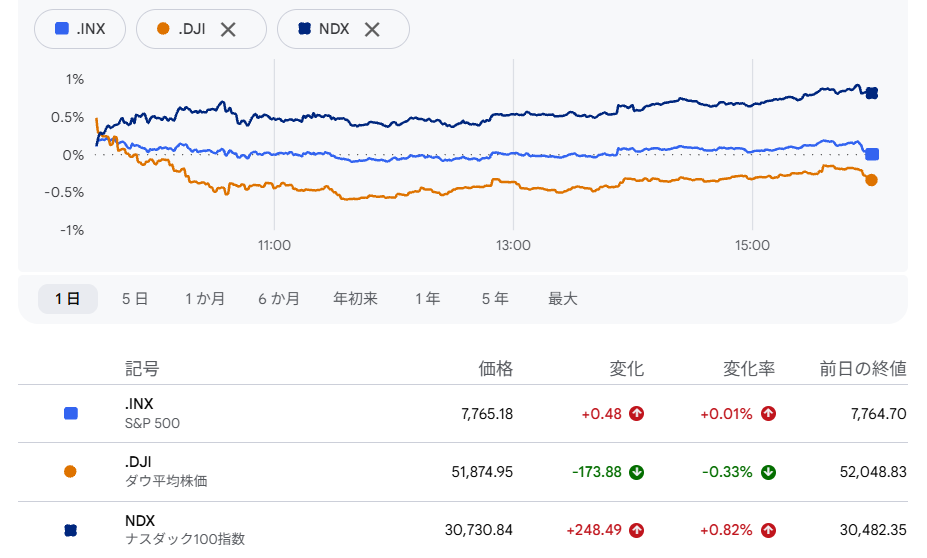Open the .DJI ダウ平均株価 row
927x558 pixels.
(463, 472)
